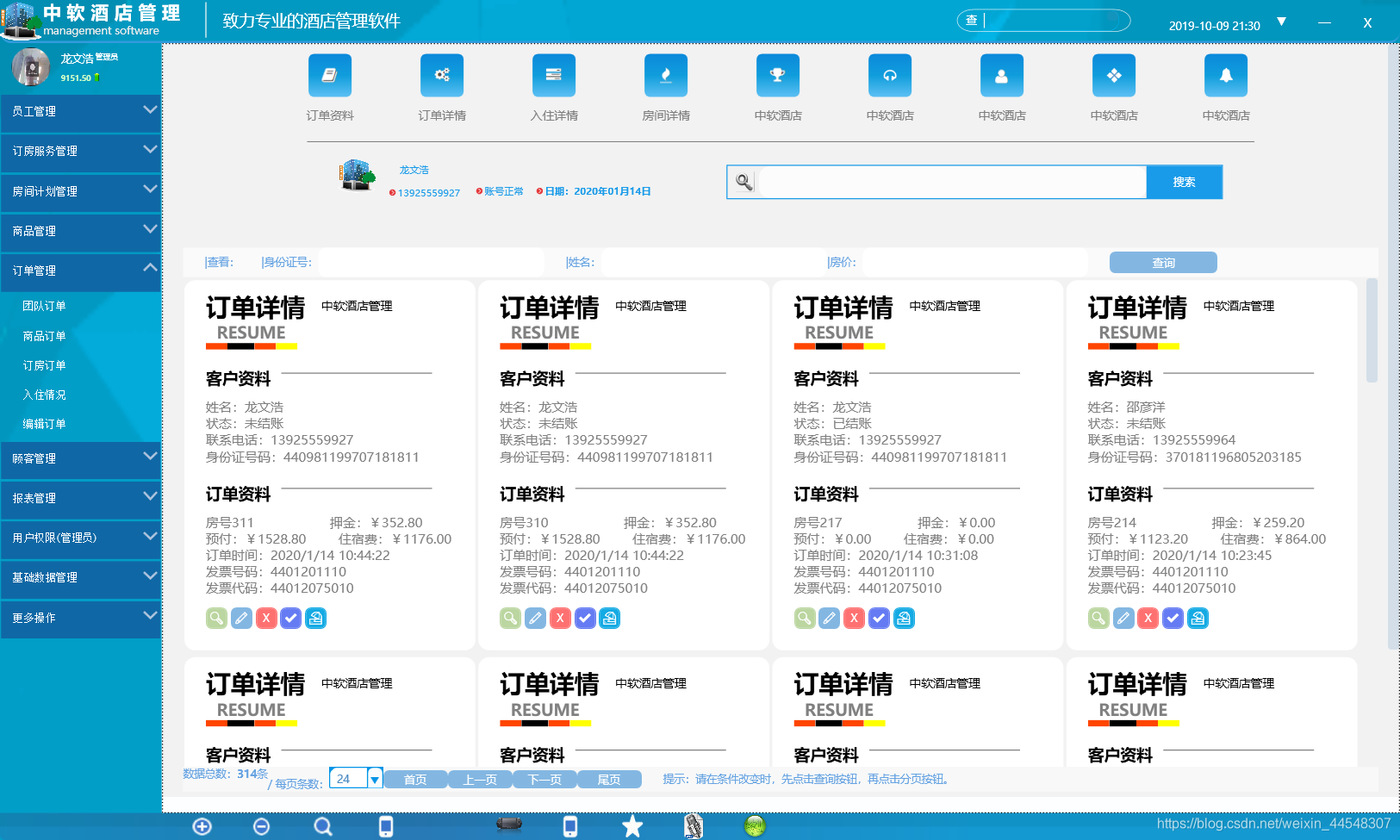Expand the 员工管理 sidebar section
1400x840 pixels.
coord(80,111)
